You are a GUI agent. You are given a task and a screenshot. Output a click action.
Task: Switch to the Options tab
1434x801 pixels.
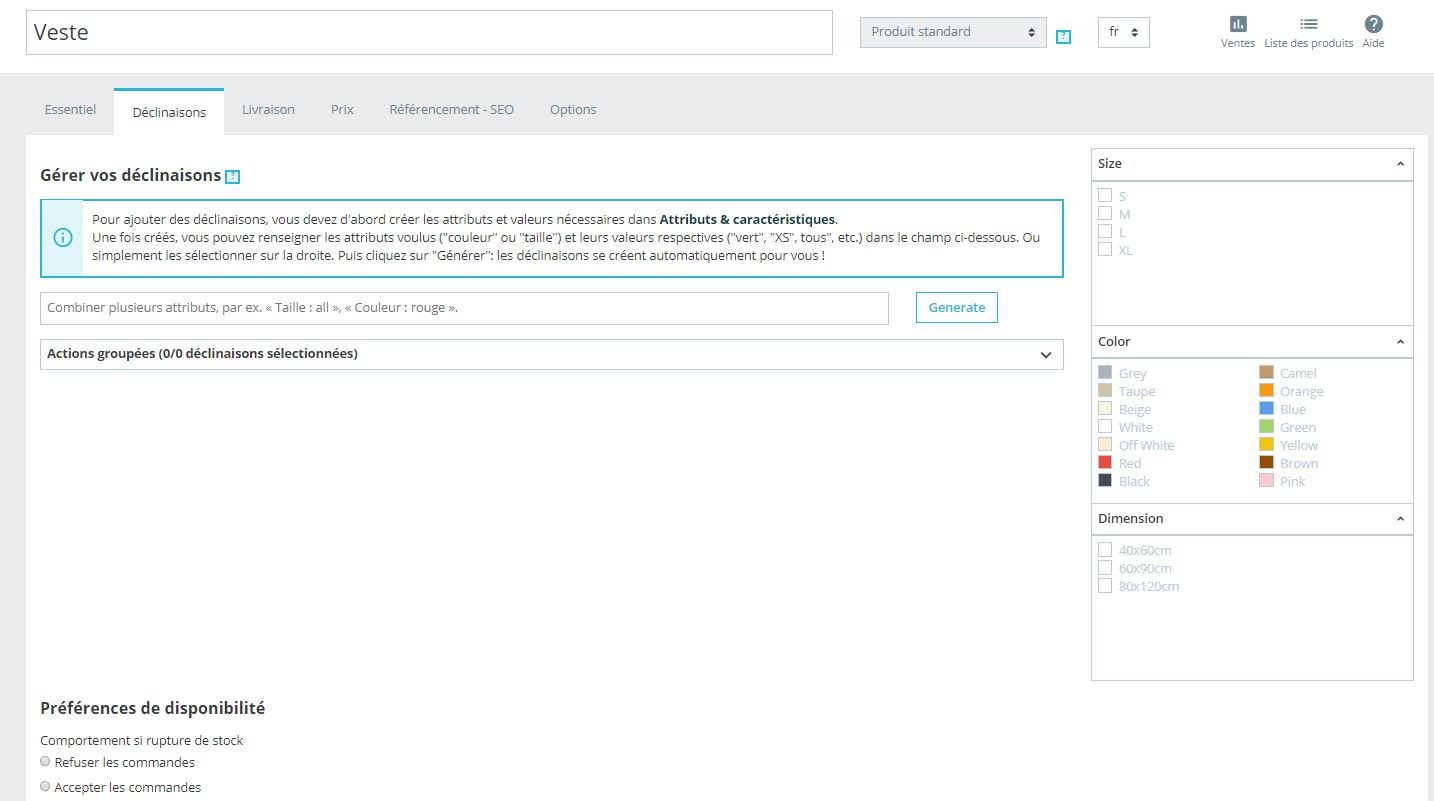tap(573, 110)
